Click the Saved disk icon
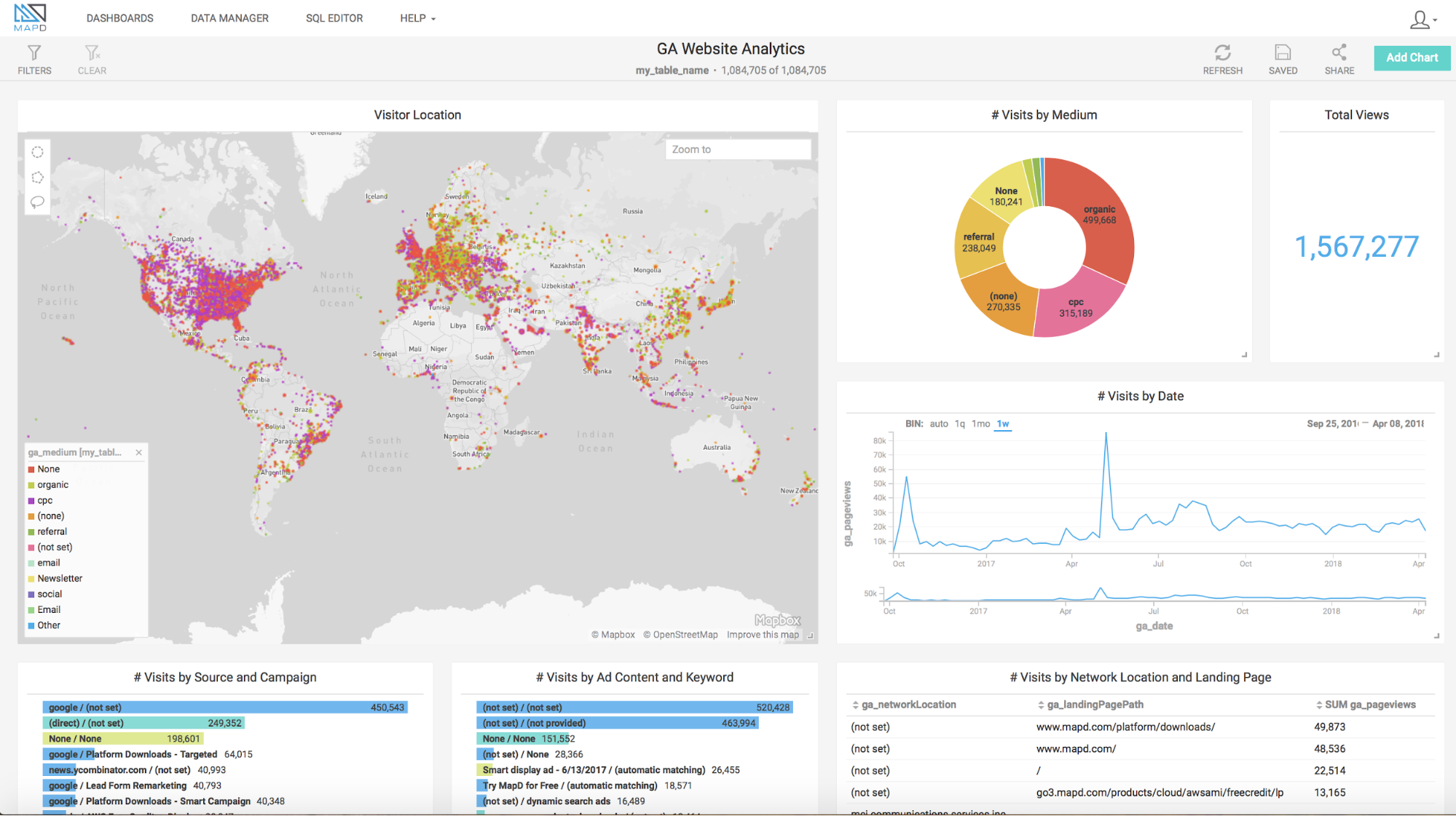Screen dimensions: 1456x816 coord(1282,53)
